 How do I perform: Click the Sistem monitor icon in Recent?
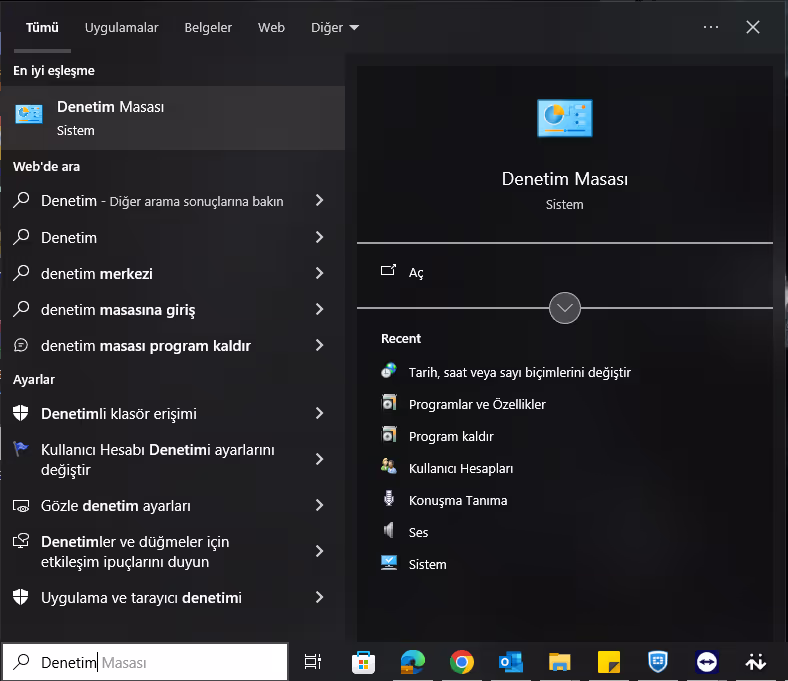[x=388, y=563]
